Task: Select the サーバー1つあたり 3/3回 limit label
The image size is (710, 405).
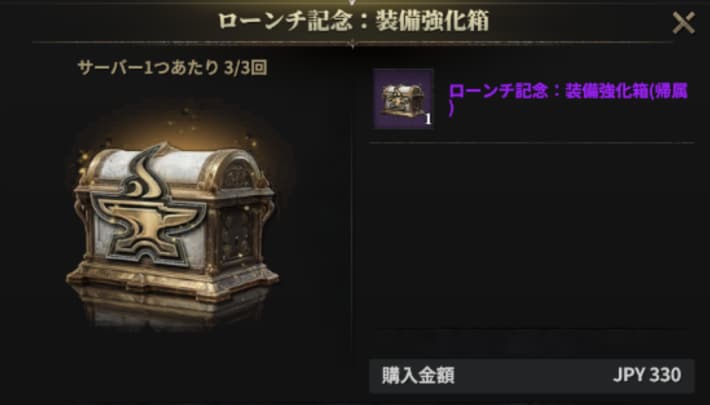Action: 172,68
